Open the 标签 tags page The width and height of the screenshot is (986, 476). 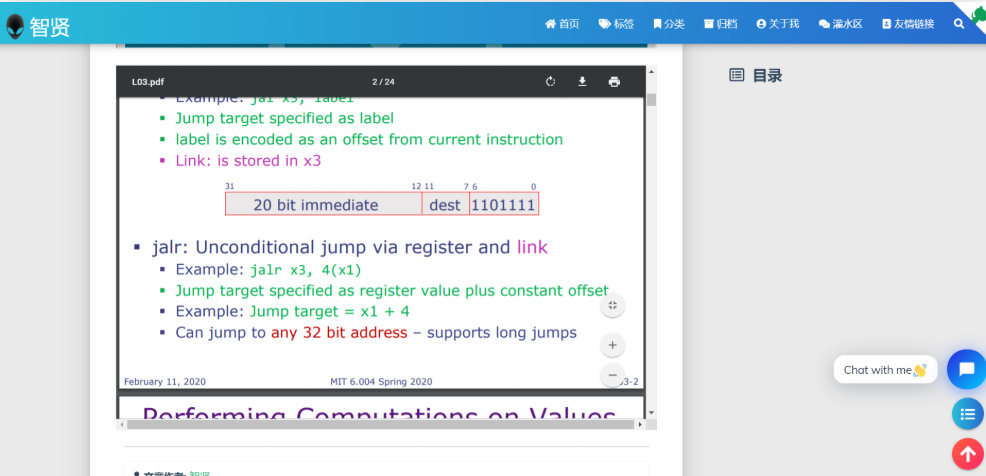click(616, 23)
